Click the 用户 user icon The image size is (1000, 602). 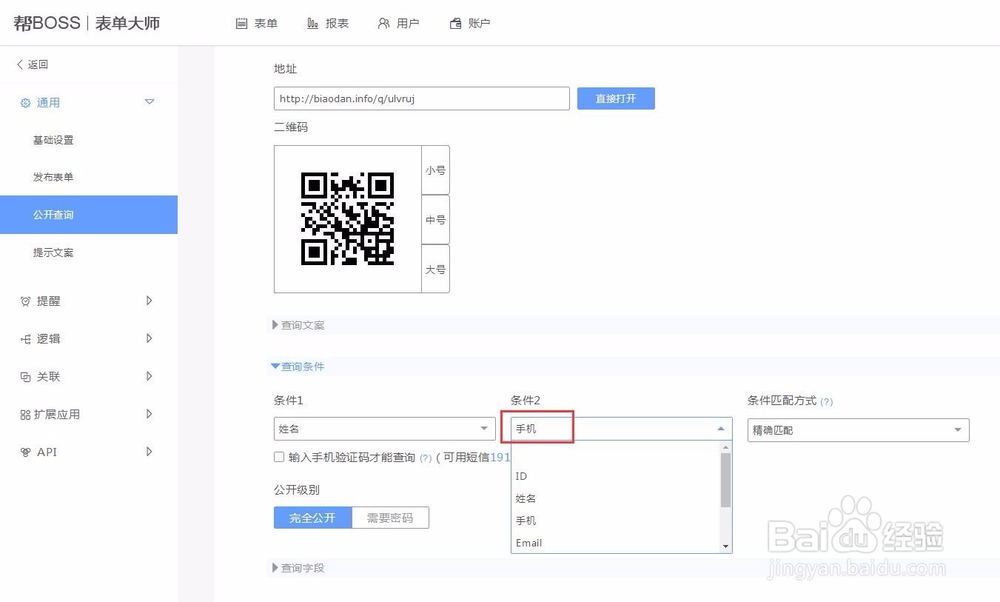coord(383,24)
